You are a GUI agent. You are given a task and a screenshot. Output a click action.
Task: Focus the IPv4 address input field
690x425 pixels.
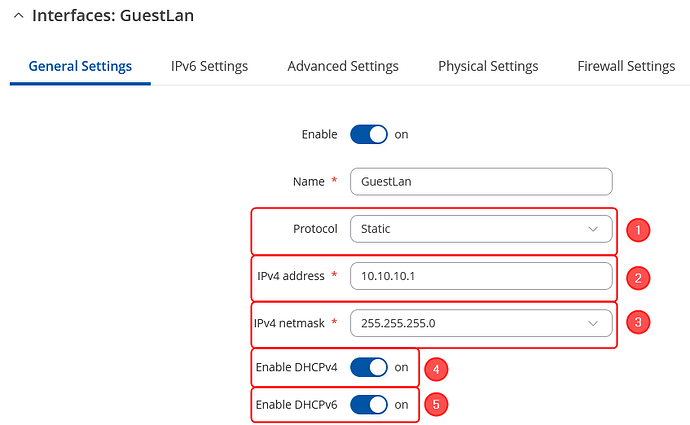[x=481, y=276]
